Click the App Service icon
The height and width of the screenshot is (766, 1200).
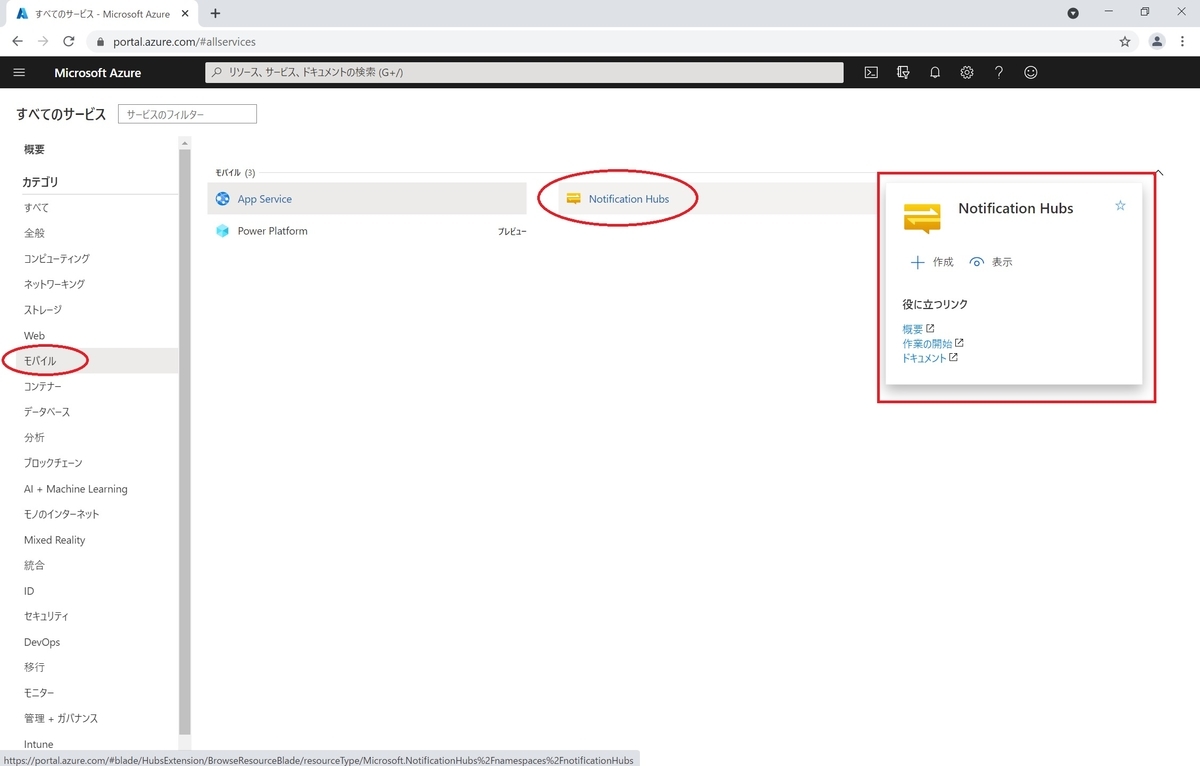click(x=223, y=199)
